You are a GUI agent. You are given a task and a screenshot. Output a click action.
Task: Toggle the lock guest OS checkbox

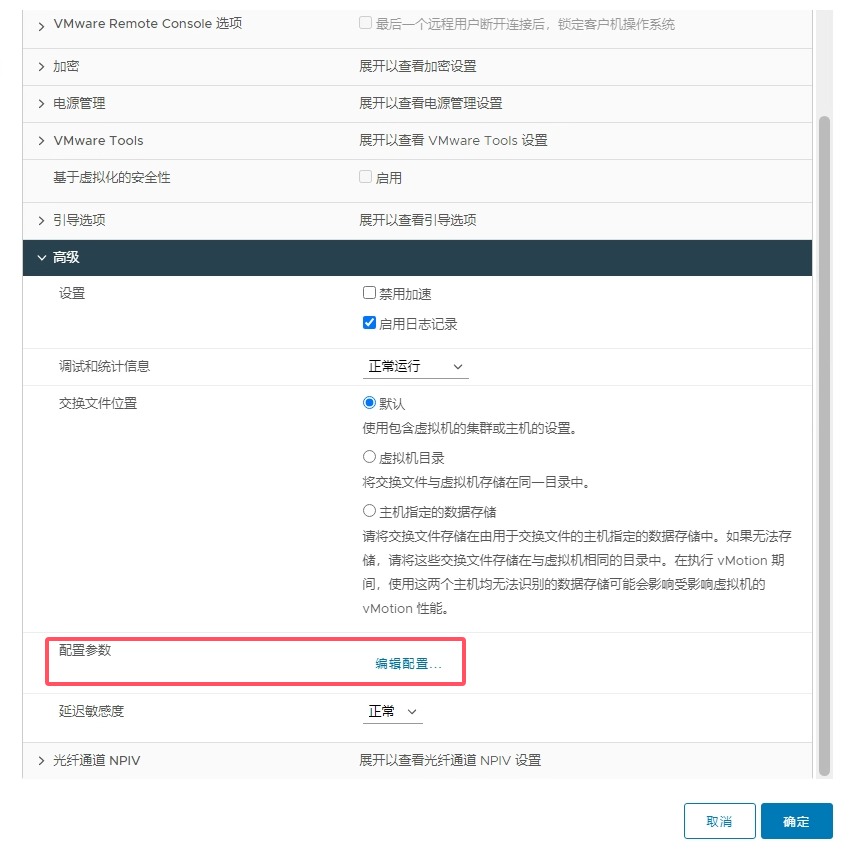[365, 24]
